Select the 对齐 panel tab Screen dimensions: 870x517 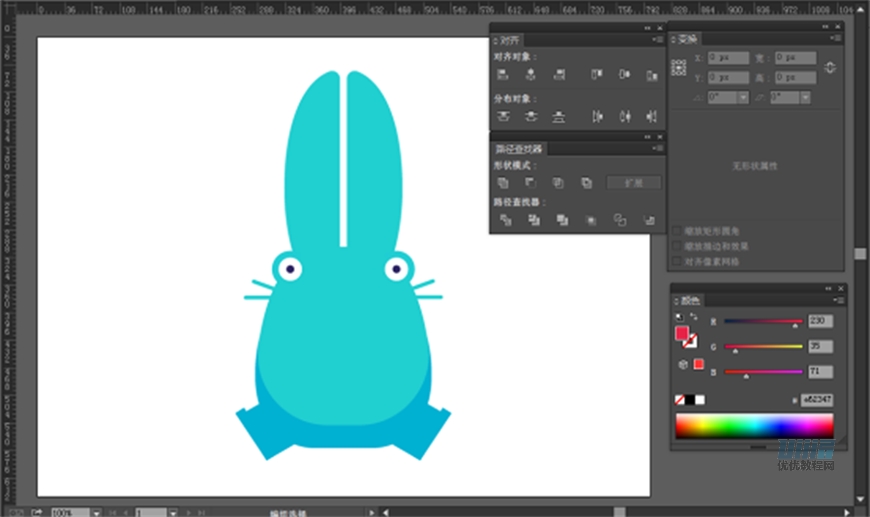click(x=510, y=41)
